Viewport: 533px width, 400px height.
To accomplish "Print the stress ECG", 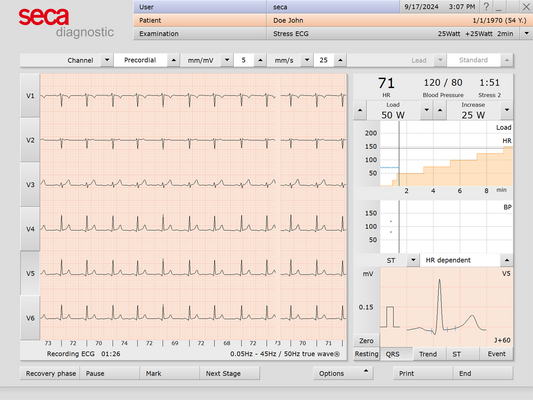I will 423,373.
